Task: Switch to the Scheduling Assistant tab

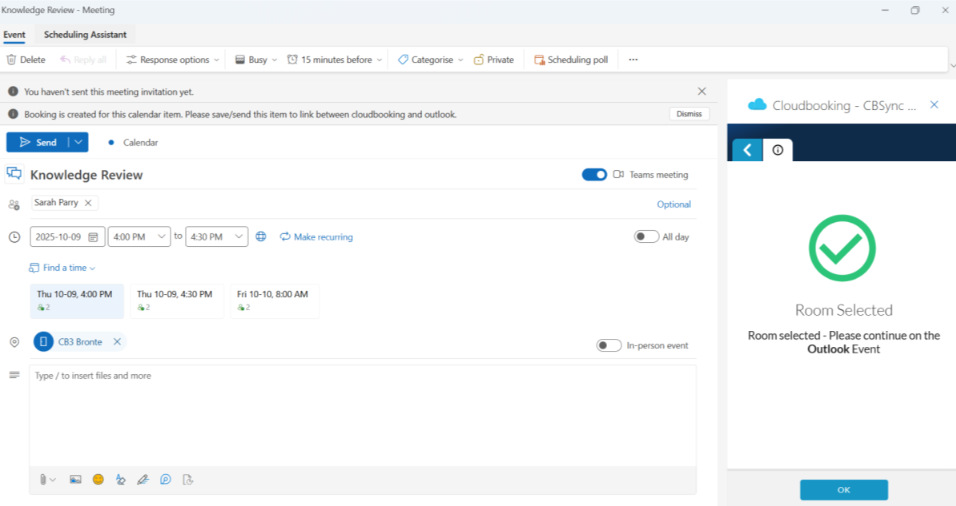Action: tap(85, 35)
